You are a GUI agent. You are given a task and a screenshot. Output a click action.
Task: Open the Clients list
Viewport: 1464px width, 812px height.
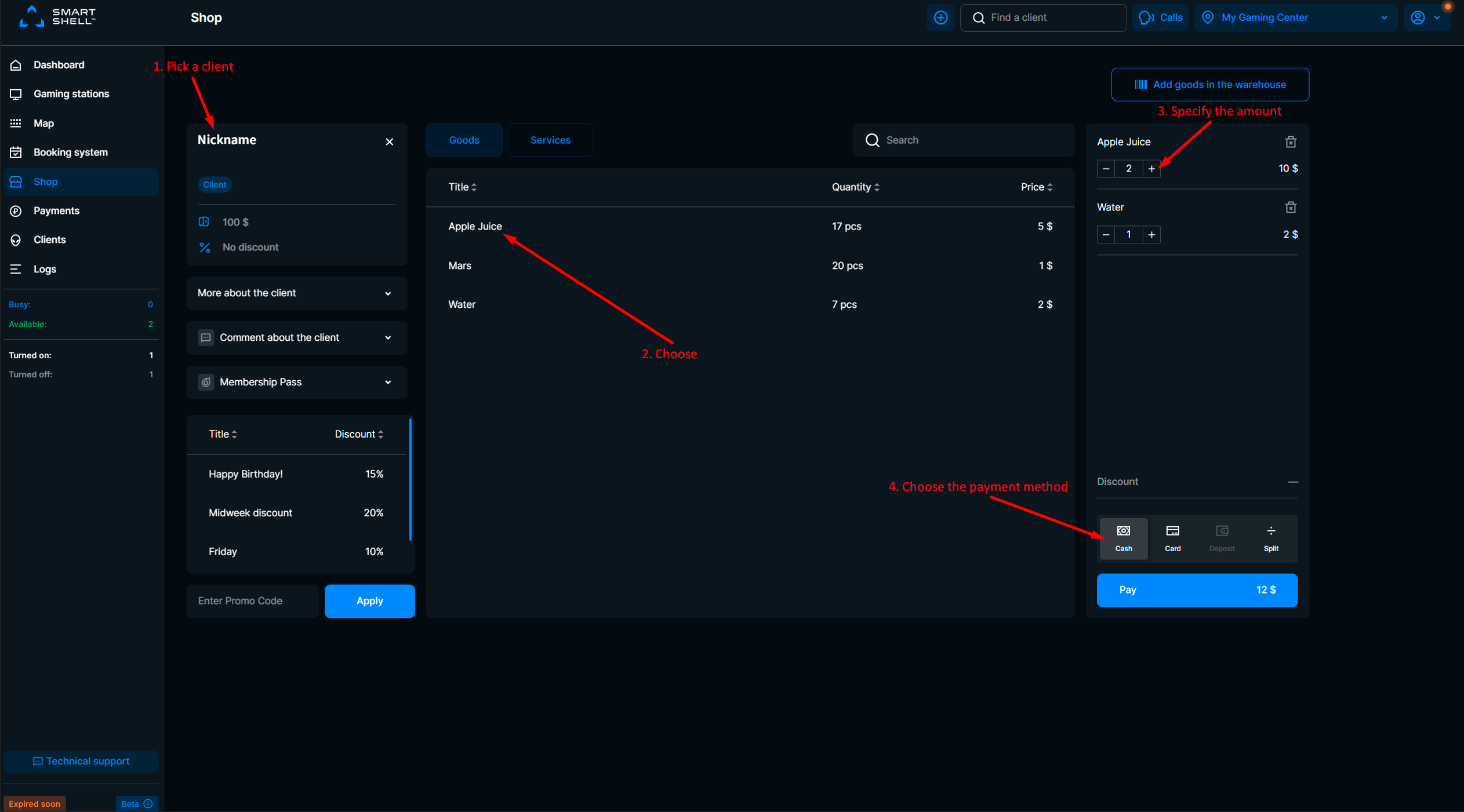coord(49,239)
